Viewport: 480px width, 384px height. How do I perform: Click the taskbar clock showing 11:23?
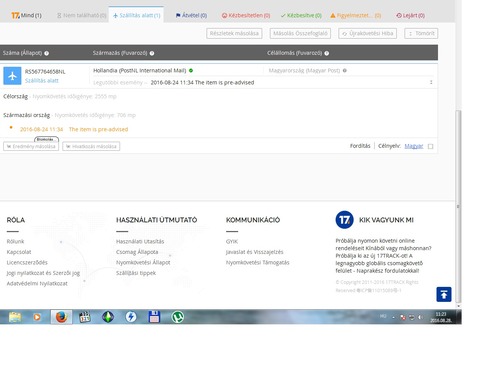pyautogui.click(x=441, y=317)
